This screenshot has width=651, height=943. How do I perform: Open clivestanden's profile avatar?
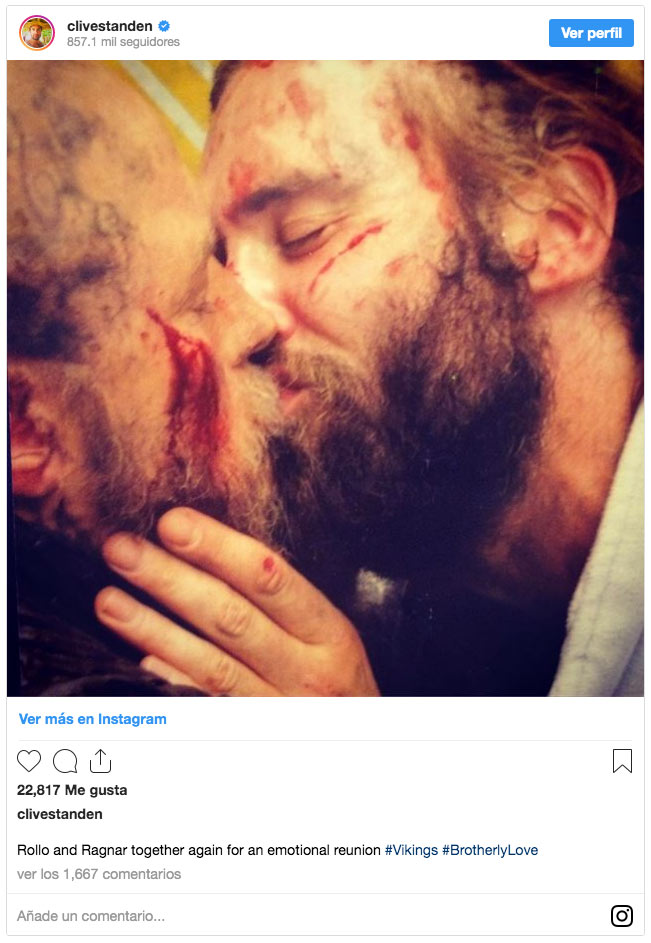(37, 33)
